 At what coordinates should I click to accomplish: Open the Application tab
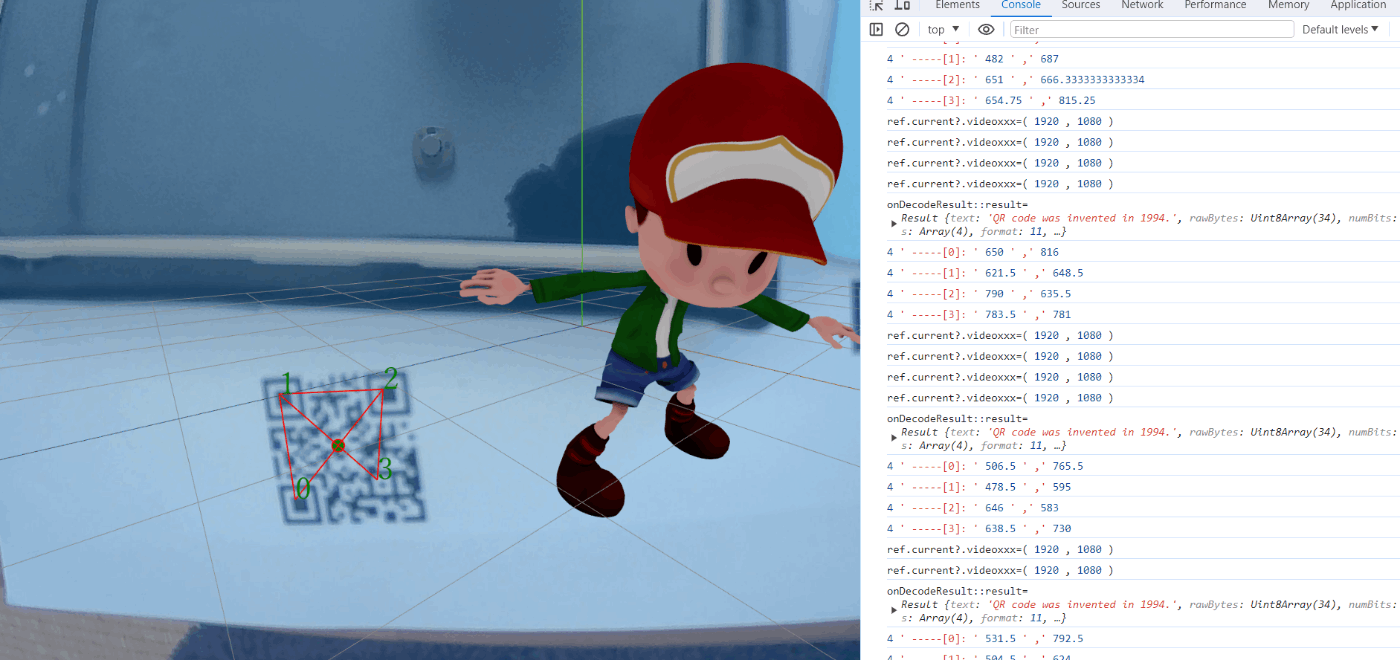[x=1357, y=5]
